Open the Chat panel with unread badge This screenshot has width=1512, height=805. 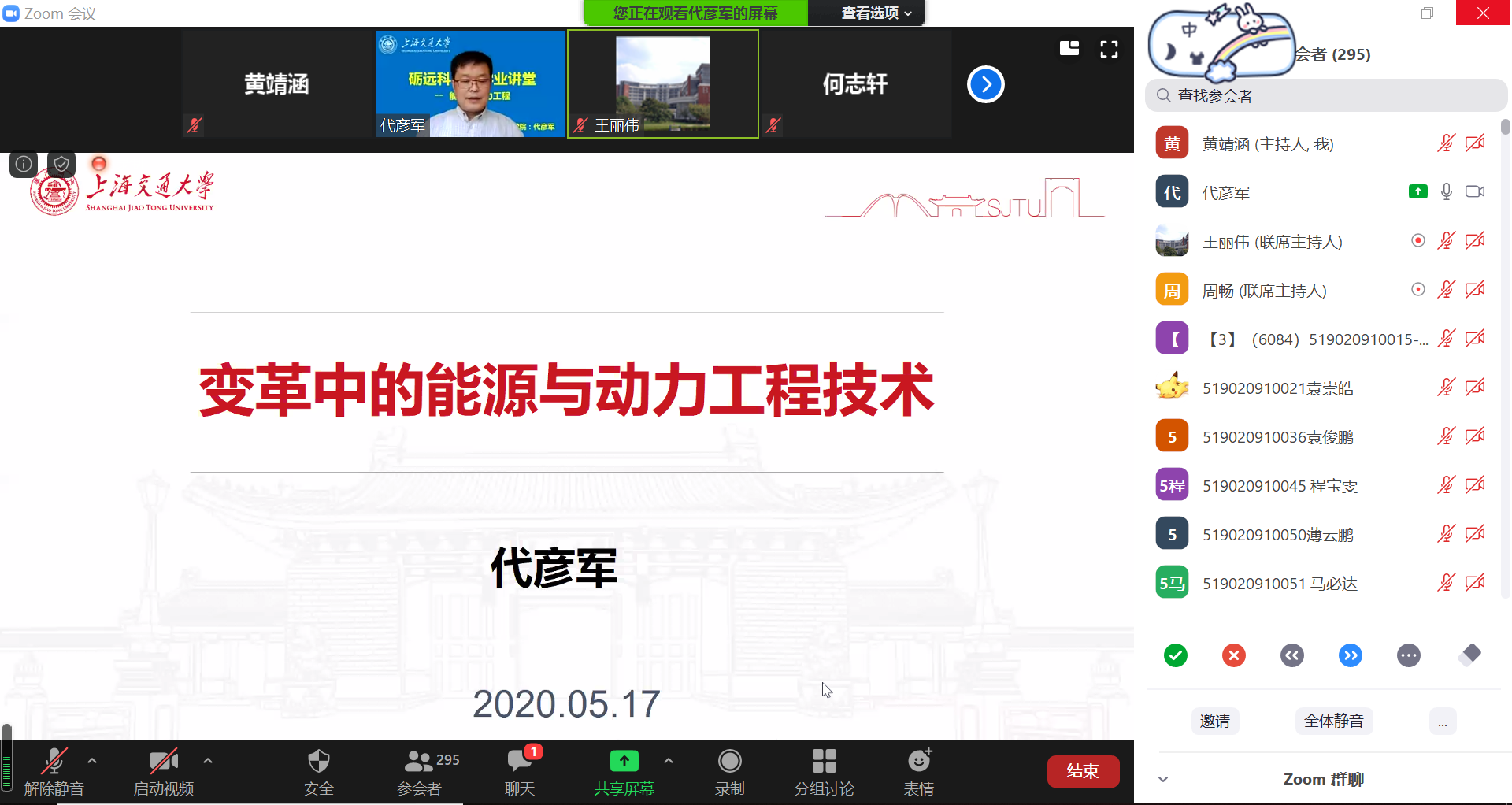pos(520,762)
